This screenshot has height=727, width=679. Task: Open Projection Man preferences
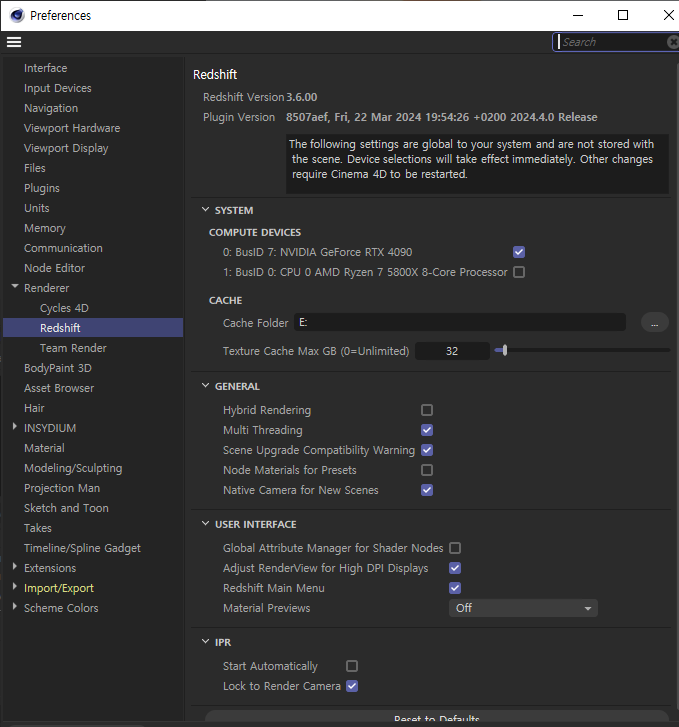62,488
